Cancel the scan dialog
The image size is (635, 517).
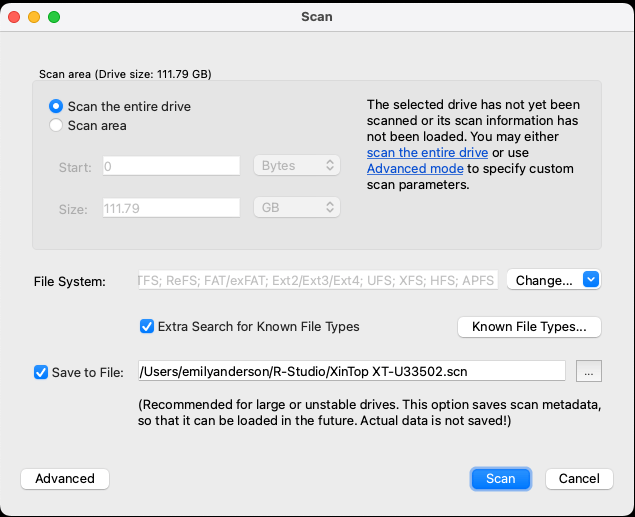[x=579, y=479]
